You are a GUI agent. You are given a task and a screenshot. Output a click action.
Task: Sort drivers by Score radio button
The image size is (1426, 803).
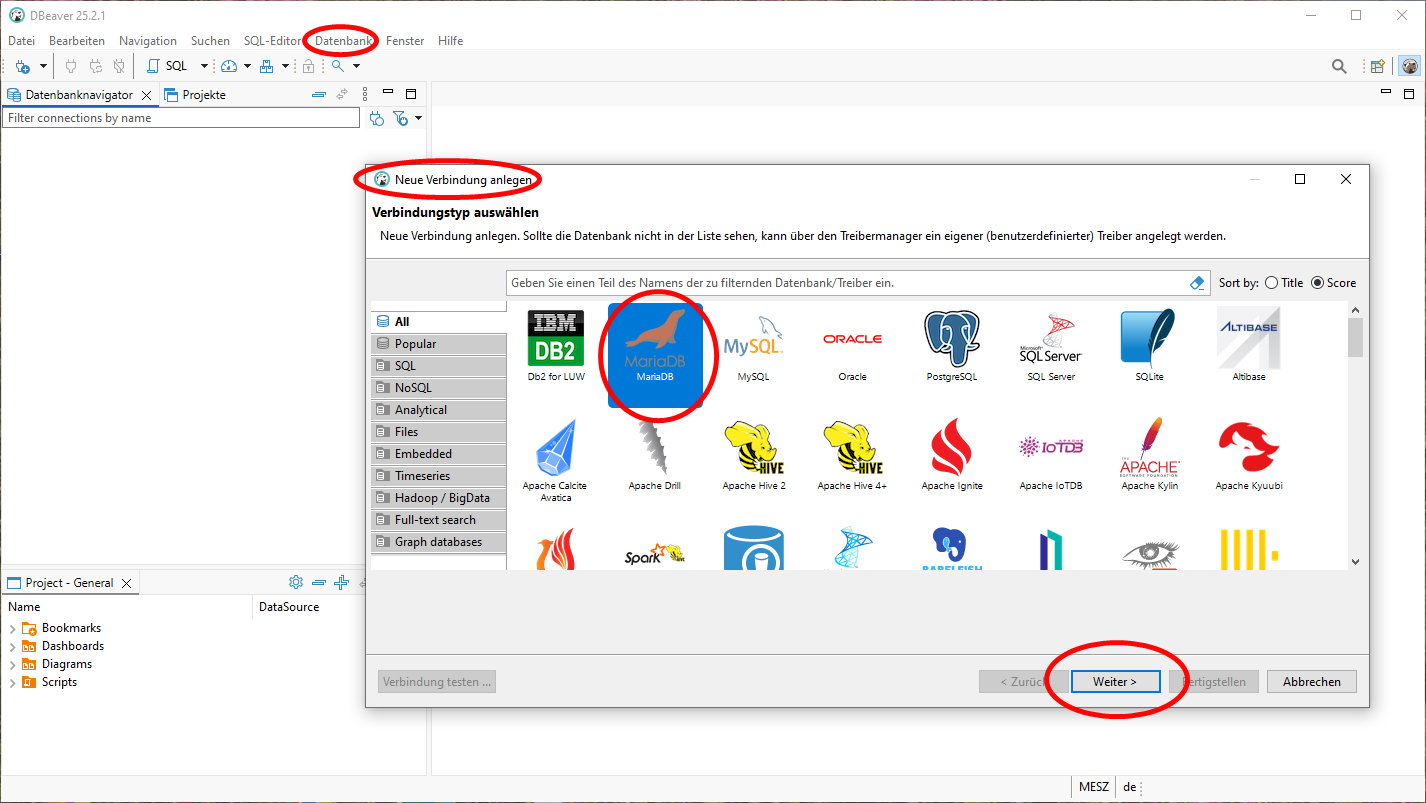[1317, 283]
